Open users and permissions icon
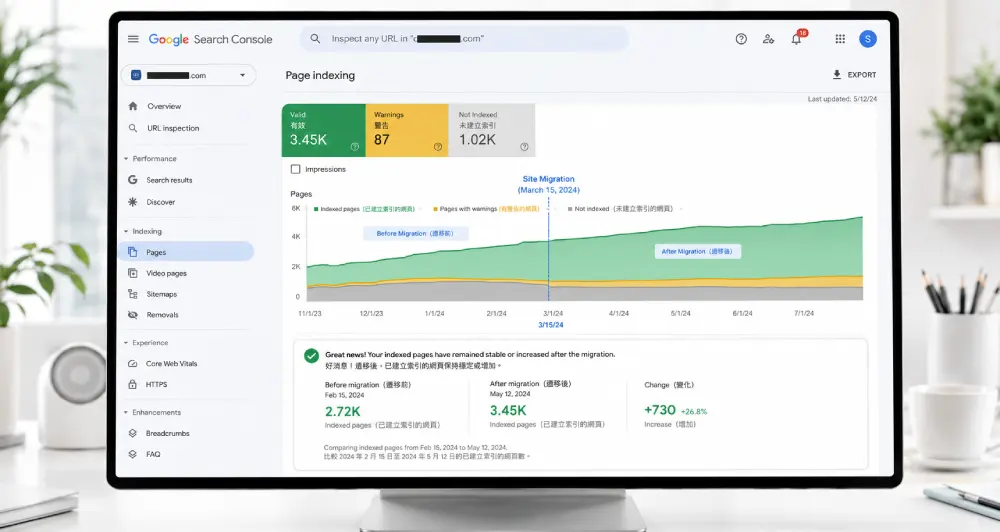Image resolution: width=1000 pixels, height=532 pixels. click(x=768, y=39)
